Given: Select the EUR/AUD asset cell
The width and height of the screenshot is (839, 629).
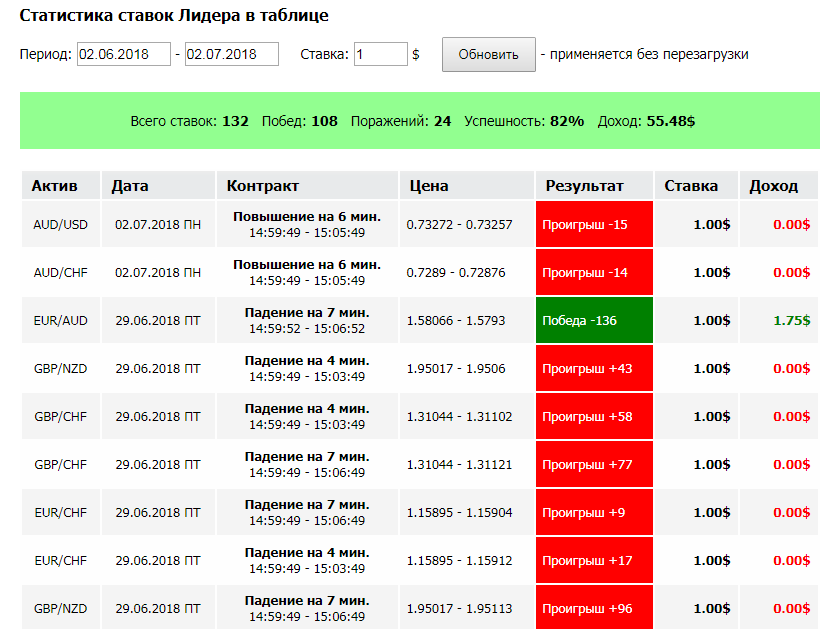Looking at the screenshot, I should (61, 321).
